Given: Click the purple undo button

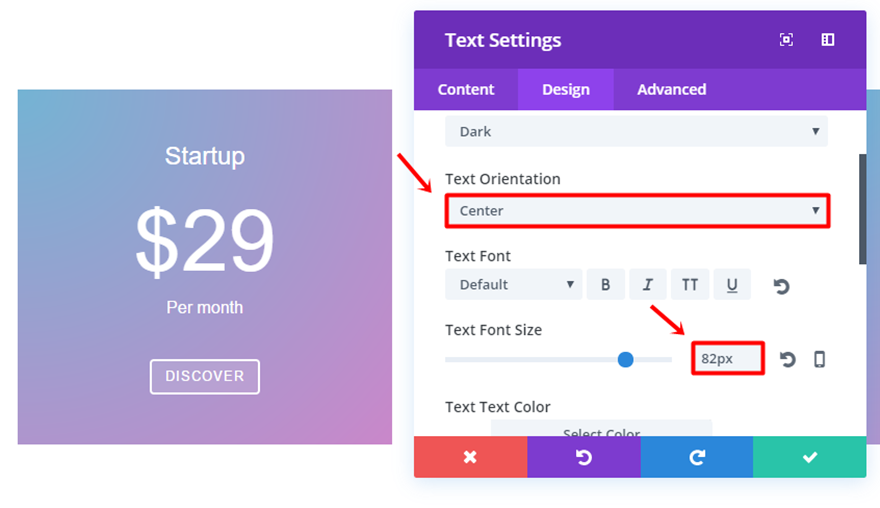Looking at the screenshot, I should (584, 457).
